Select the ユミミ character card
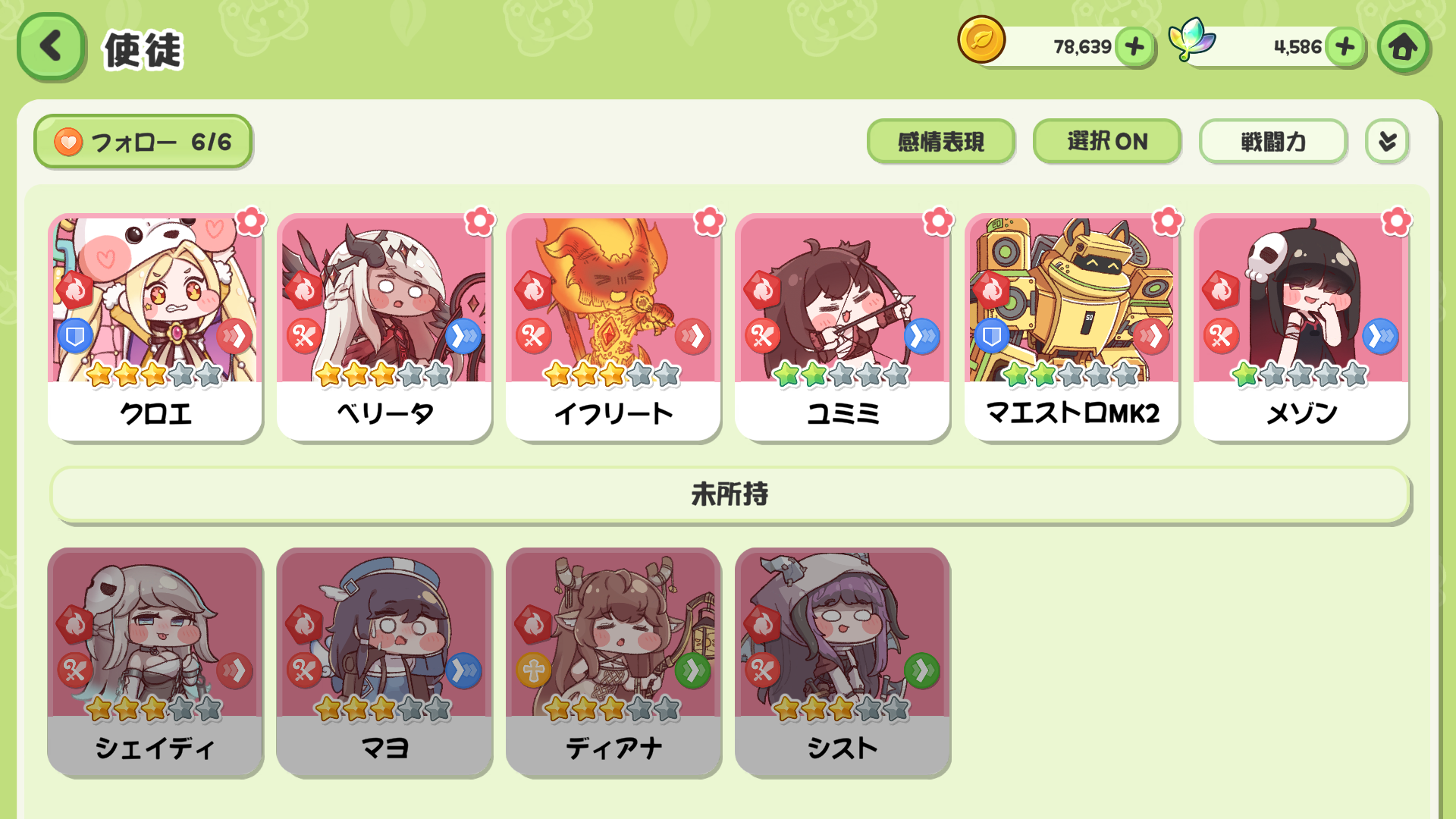 [x=843, y=327]
